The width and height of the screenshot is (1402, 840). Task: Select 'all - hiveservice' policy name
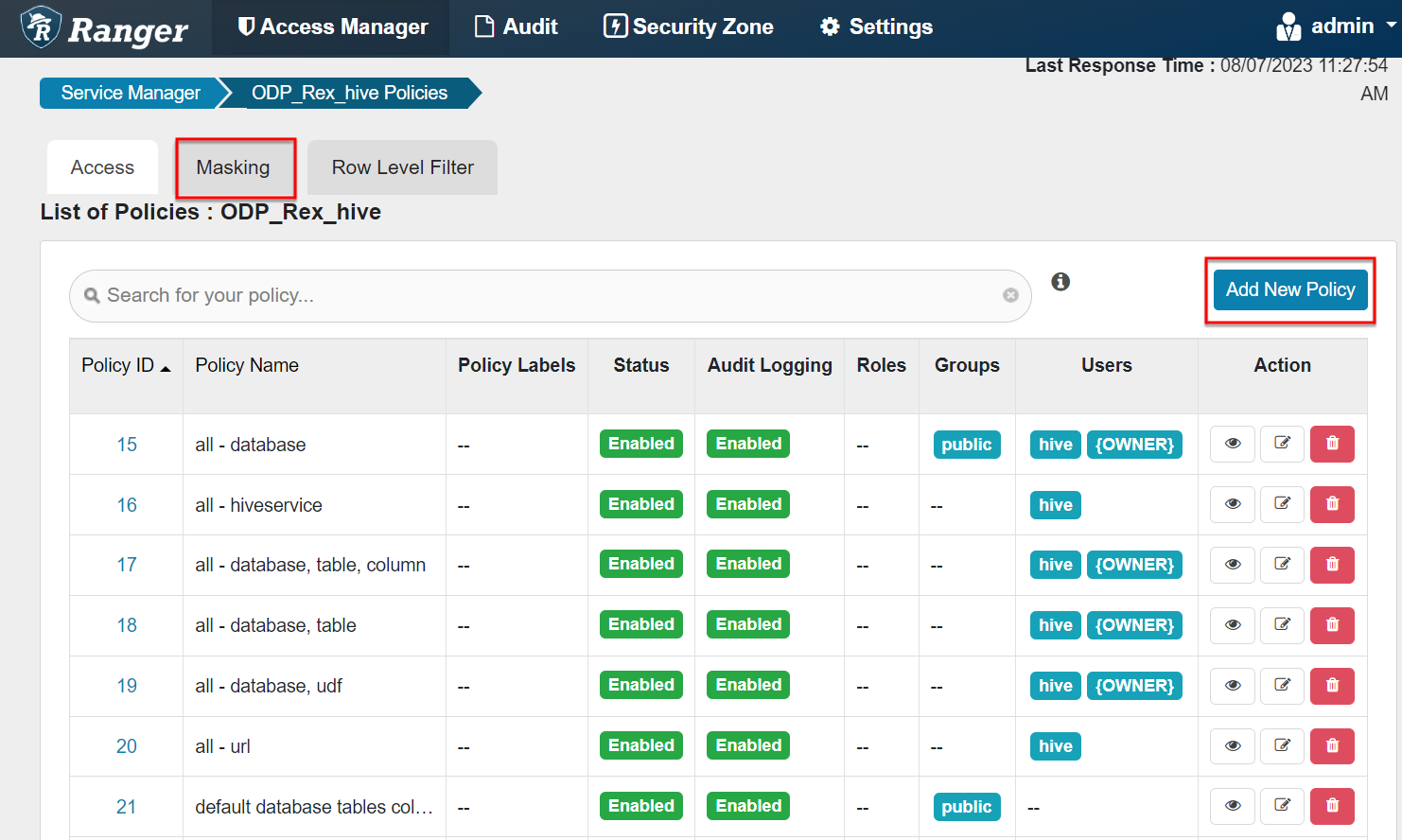click(258, 505)
